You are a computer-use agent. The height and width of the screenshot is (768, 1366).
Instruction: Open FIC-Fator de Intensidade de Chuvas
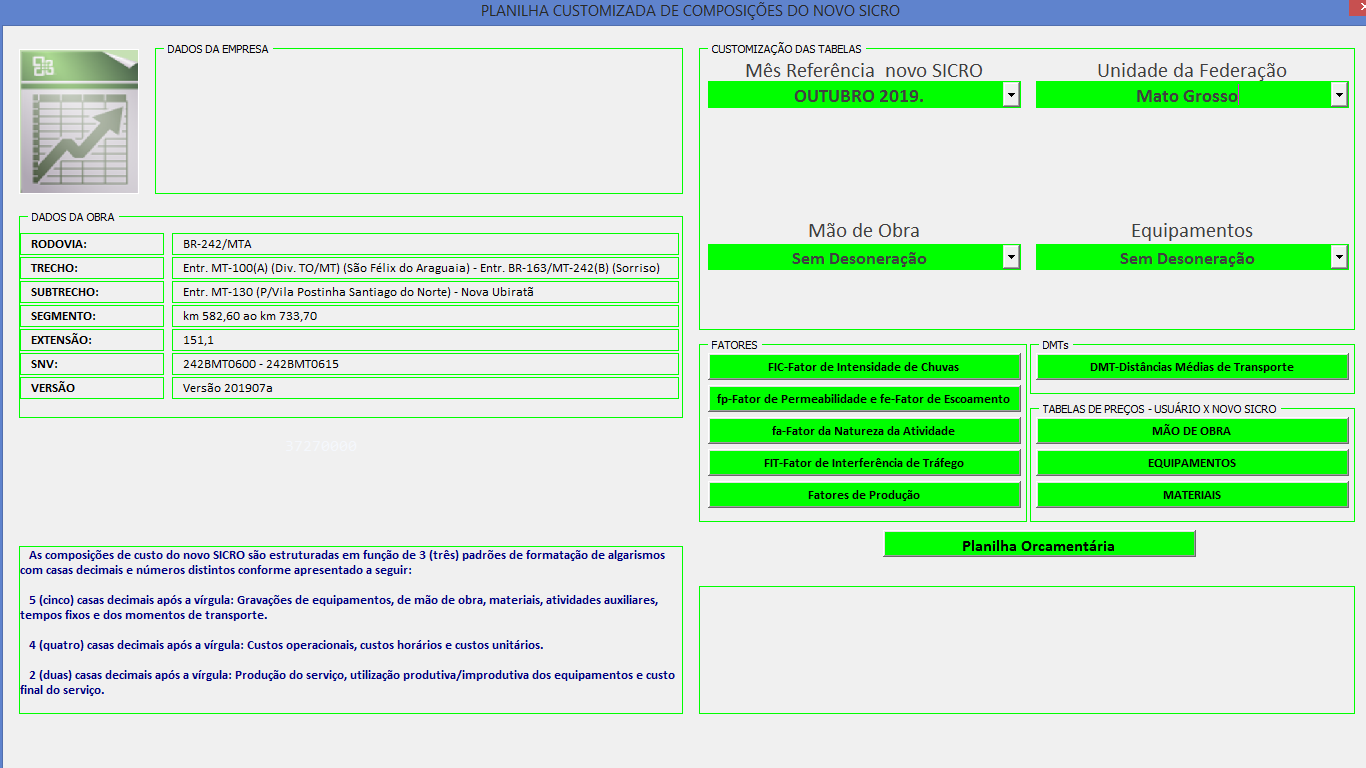[865, 367]
